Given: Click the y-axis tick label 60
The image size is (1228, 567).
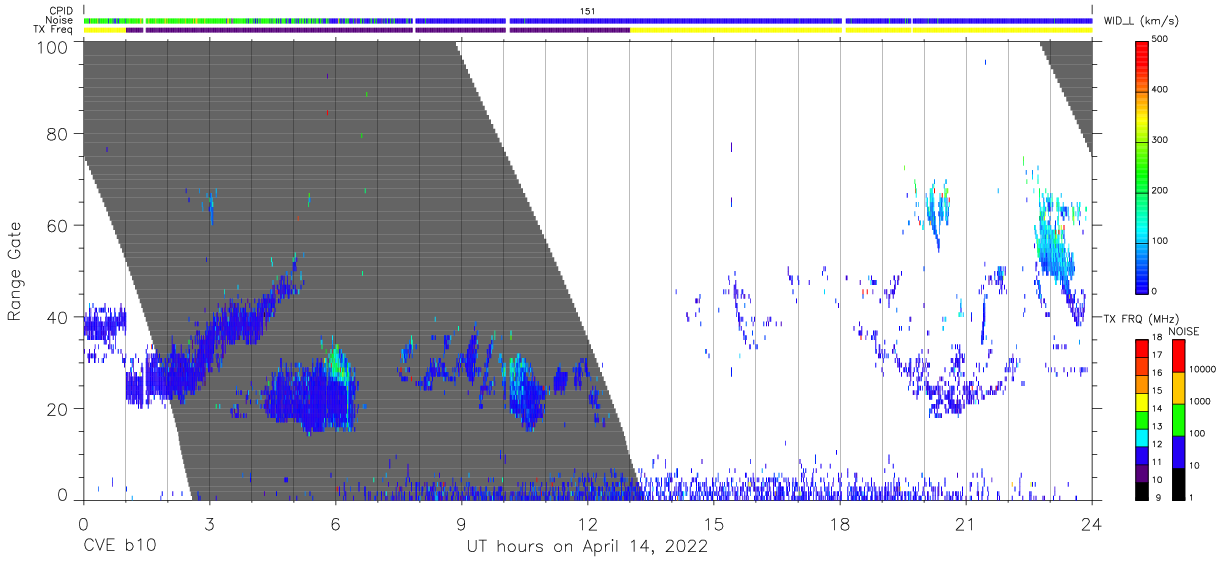Looking at the screenshot, I should [x=57, y=226].
